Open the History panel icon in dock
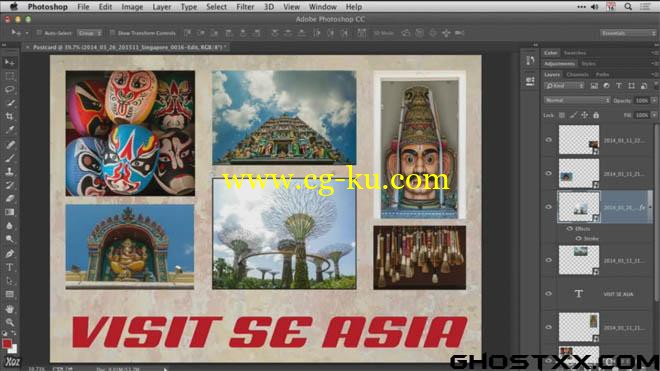This screenshot has height=371, width=660. pyautogui.click(x=530, y=61)
